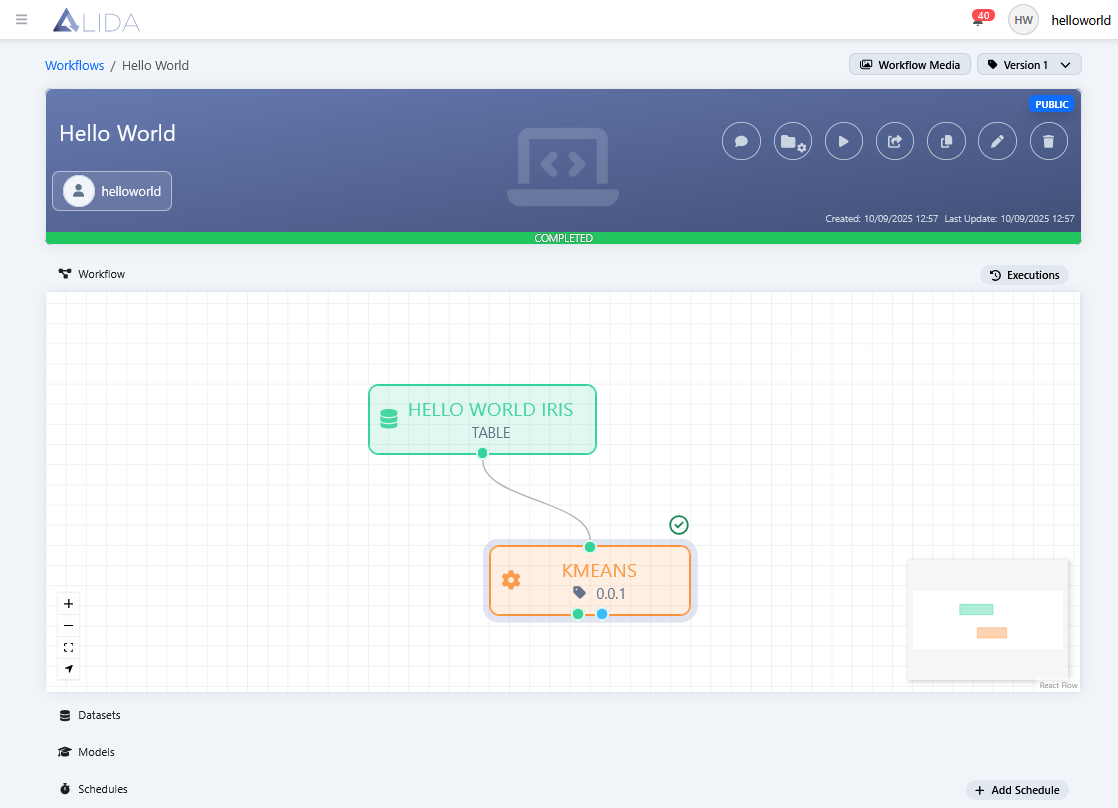The width and height of the screenshot is (1118, 808).
Task: Expand the Workflow section header
Action: click(92, 274)
